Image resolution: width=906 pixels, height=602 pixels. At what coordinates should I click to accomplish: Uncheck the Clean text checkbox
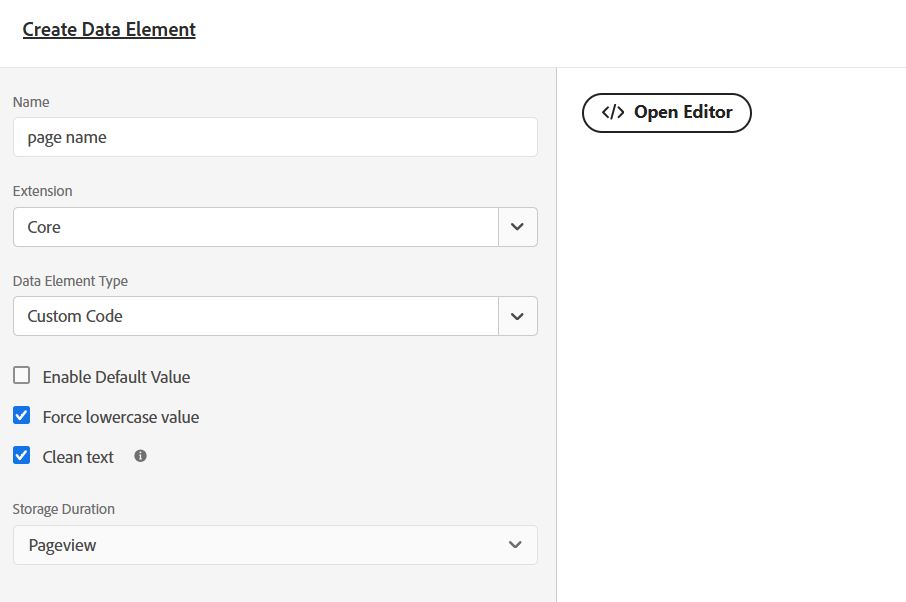click(x=21, y=456)
